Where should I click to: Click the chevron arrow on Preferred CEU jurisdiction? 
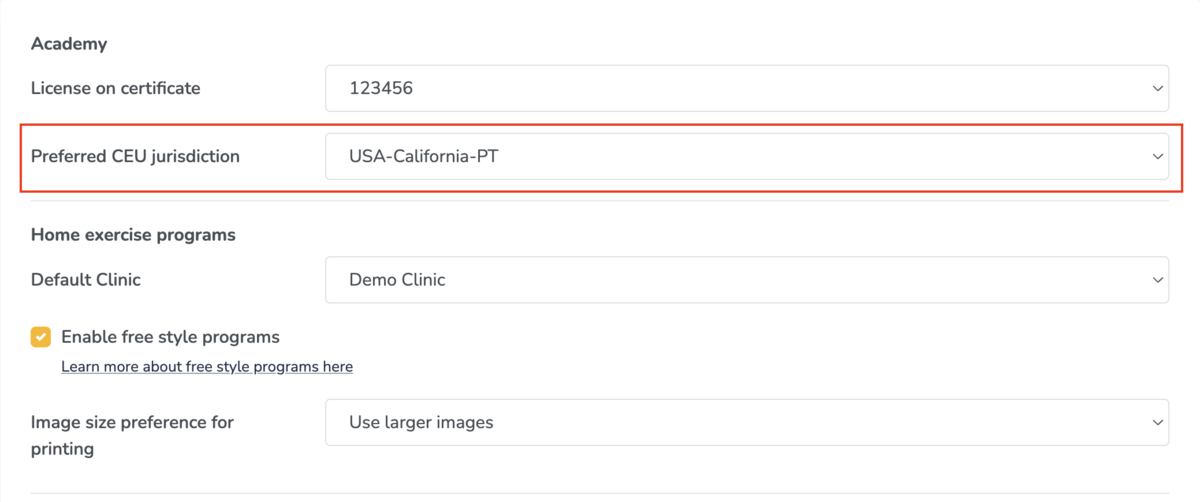click(1157, 157)
